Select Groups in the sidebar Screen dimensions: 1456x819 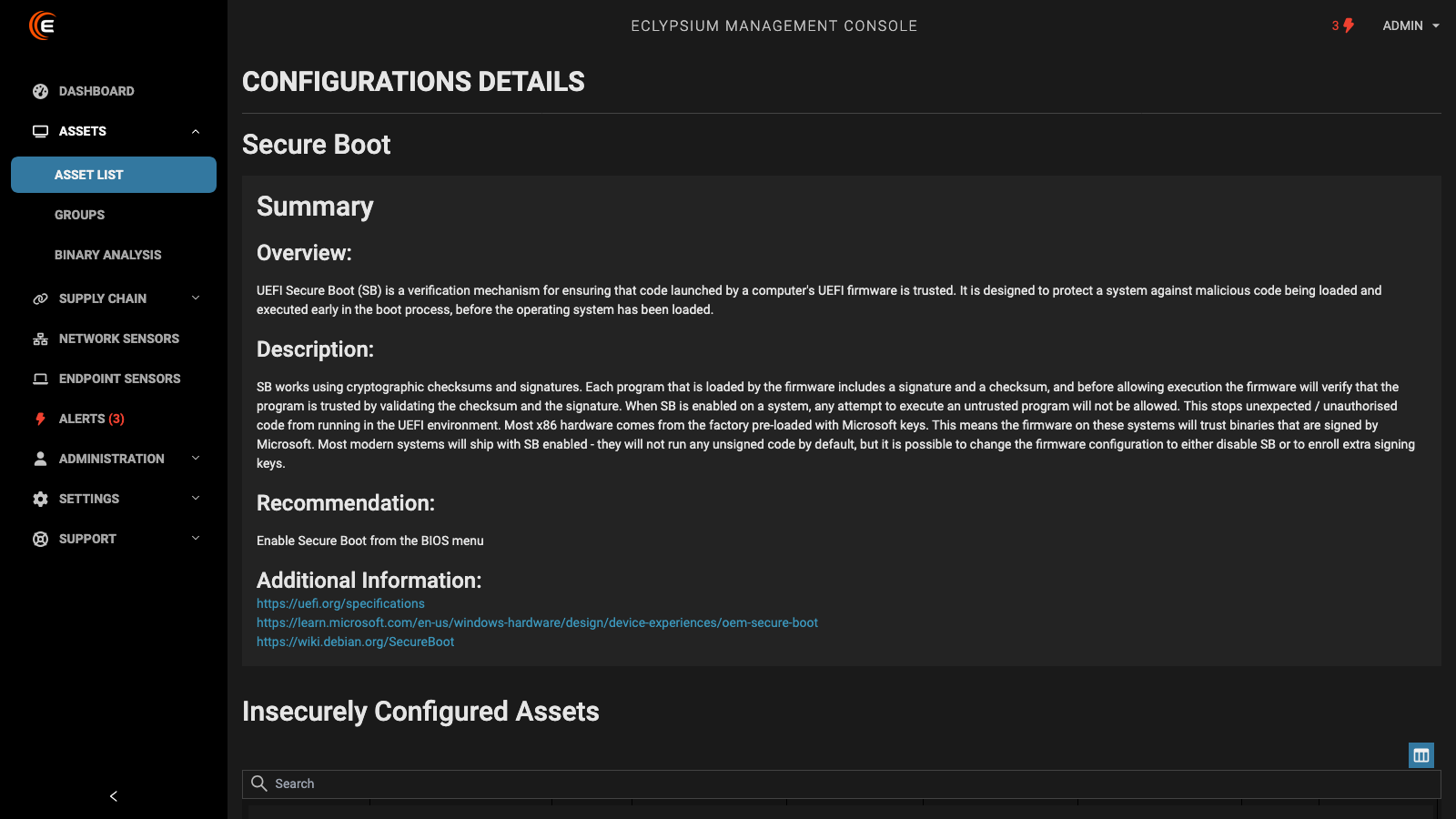(79, 215)
